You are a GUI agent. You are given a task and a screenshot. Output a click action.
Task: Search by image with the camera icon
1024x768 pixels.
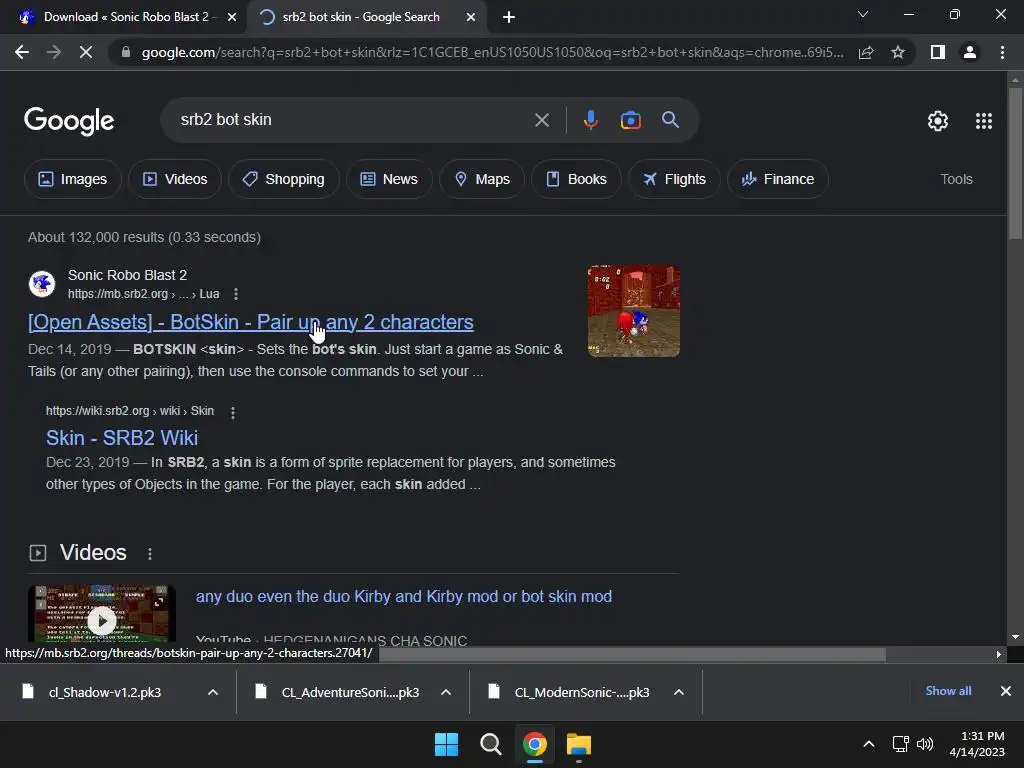(x=630, y=120)
